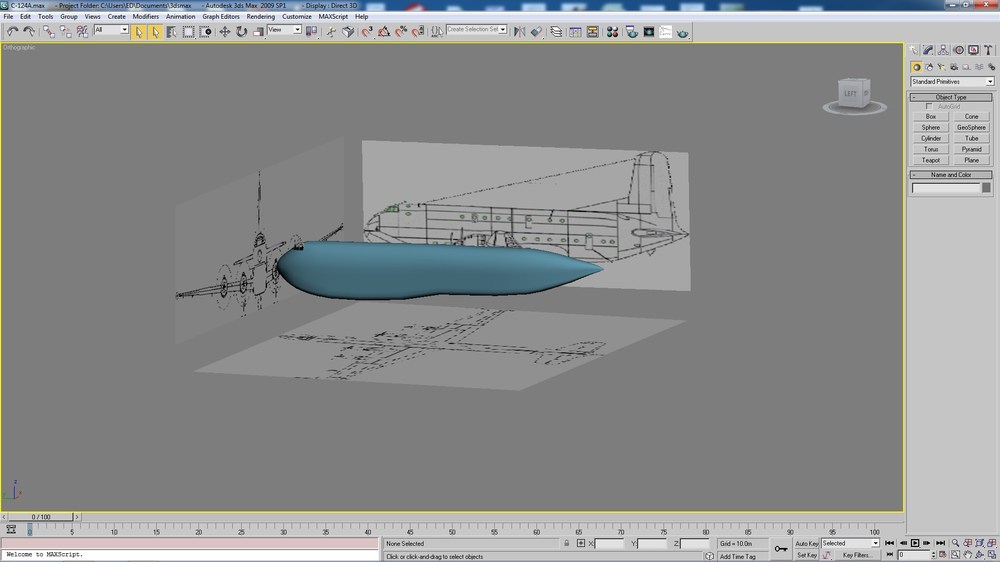Click the Quick Render teapot icon

(682, 32)
